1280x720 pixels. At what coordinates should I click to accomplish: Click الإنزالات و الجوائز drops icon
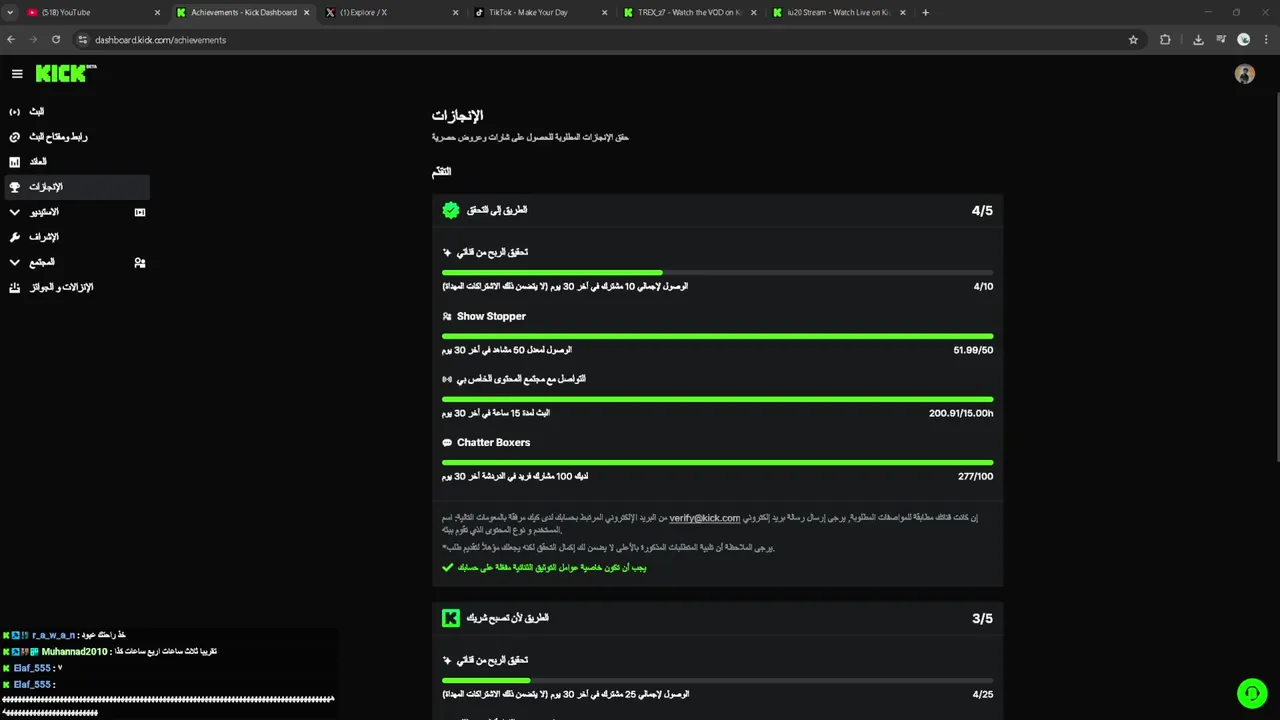pos(14,288)
